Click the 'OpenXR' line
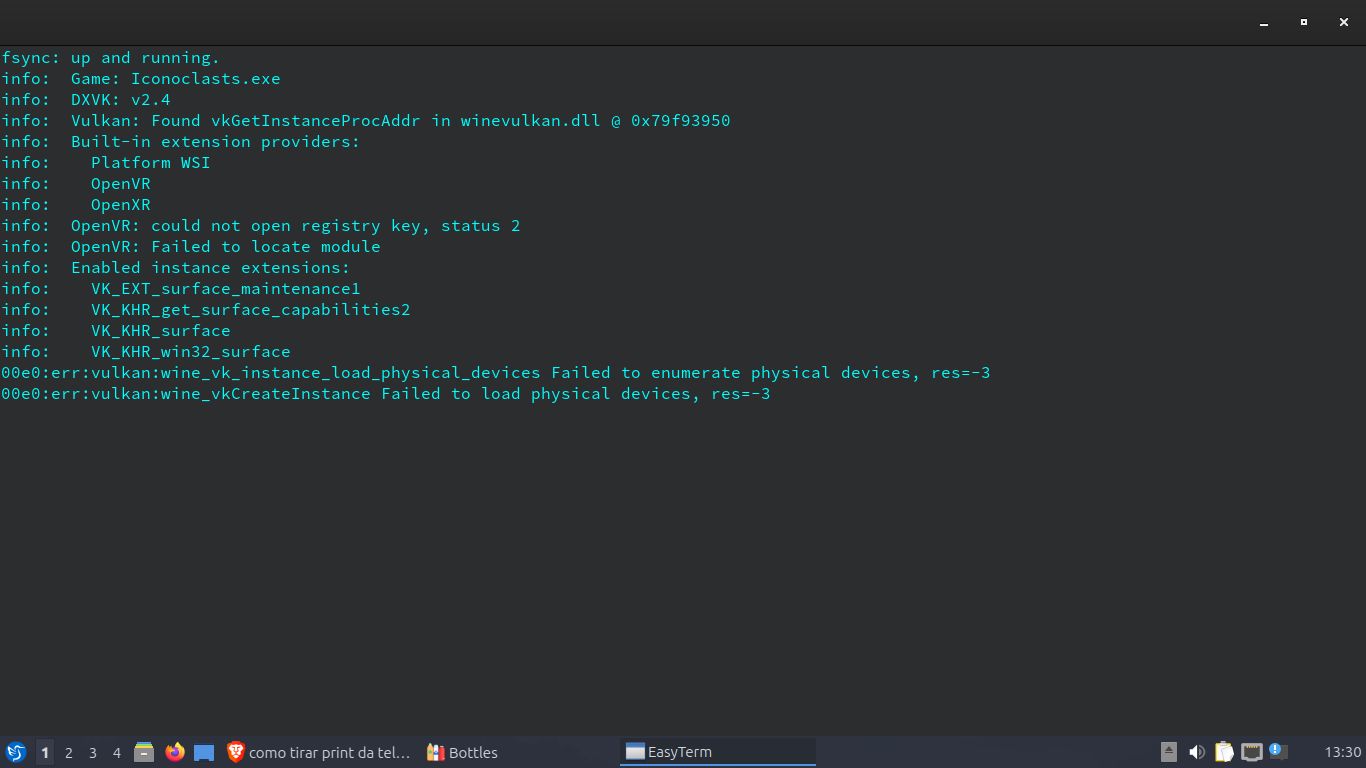Viewport: 1366px width, 768px height. tap(76, 205)
